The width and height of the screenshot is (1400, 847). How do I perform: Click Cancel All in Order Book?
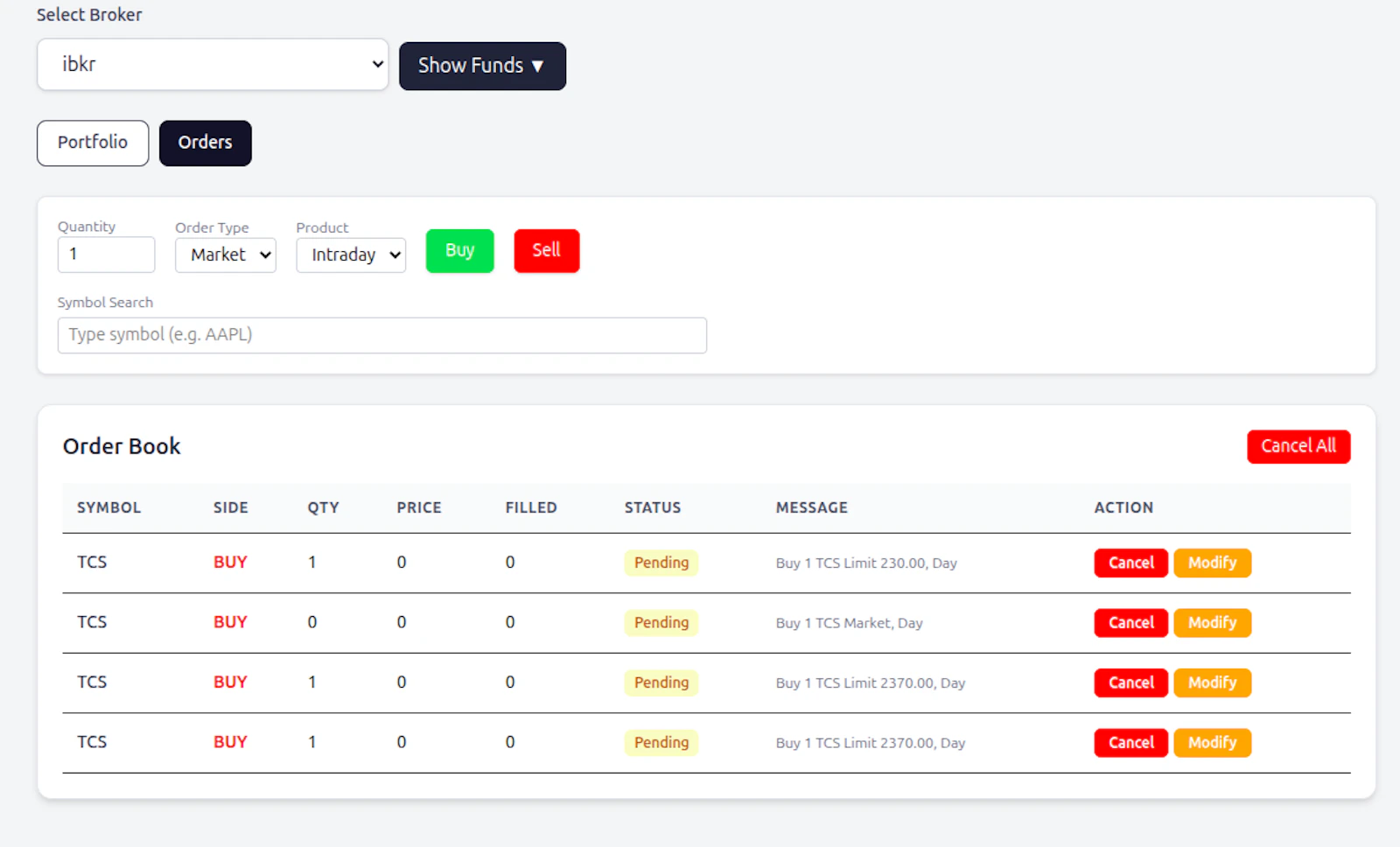tap(1298, 446)
